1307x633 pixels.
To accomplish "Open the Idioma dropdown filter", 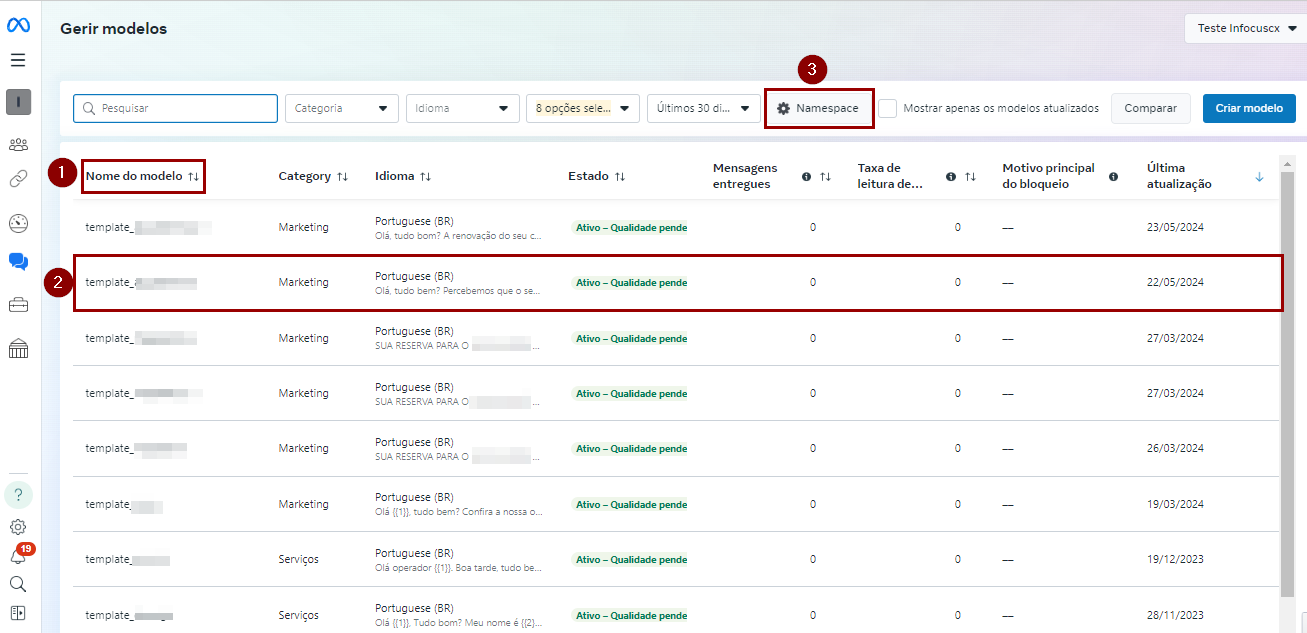I will (x=462, y=108).
